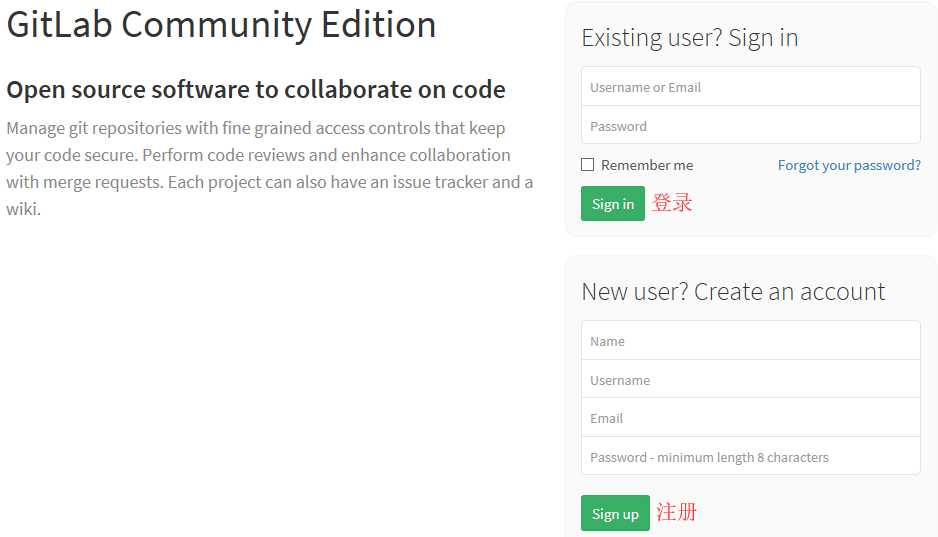Click the Manage git repositories description paragraph
938x537 pixels.
pos(269,168)
